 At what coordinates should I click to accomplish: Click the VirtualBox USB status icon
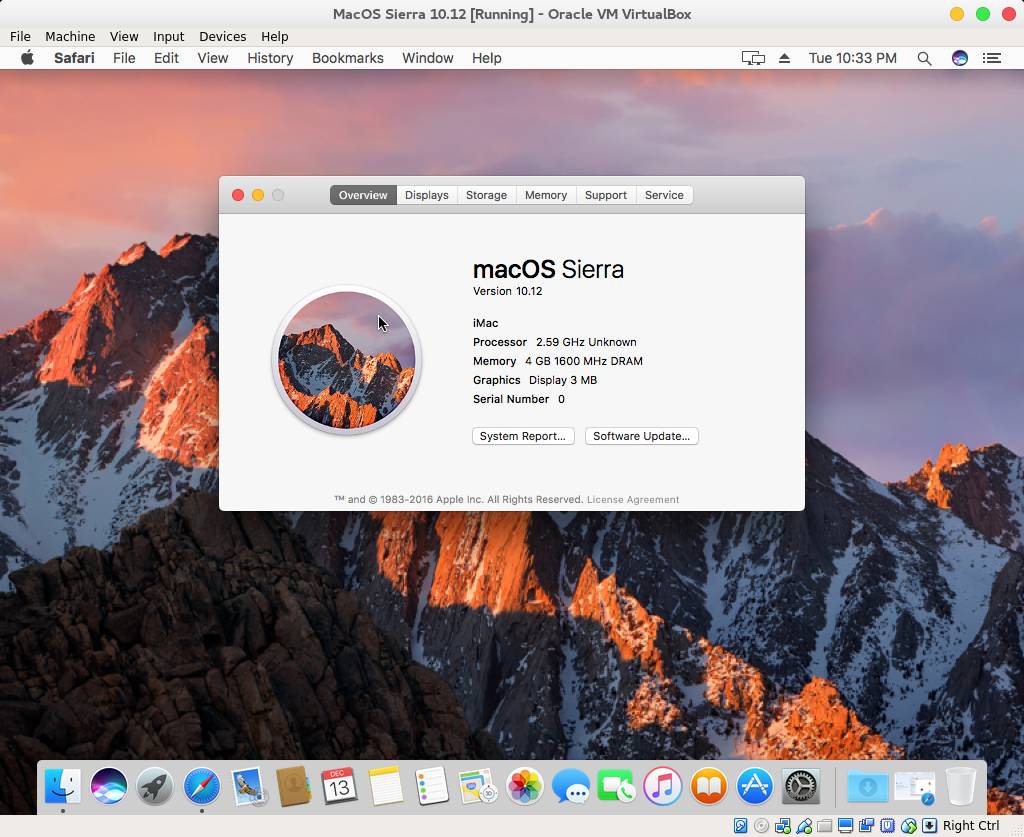click(x=804, y=826)
